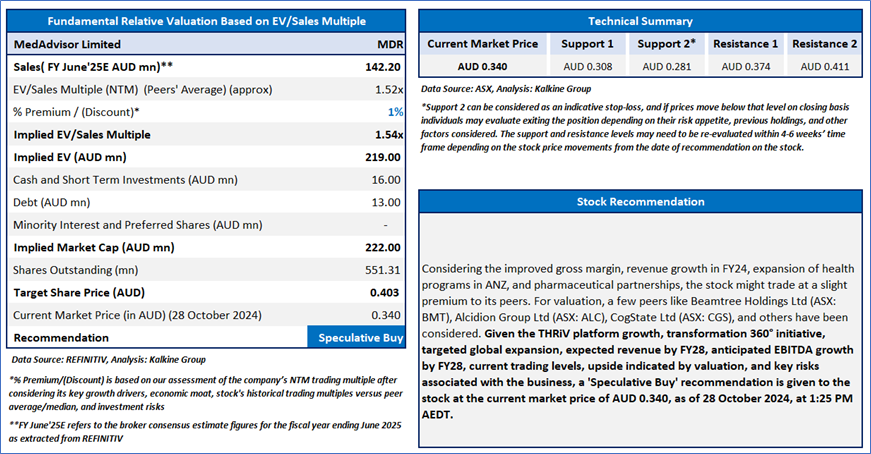Click the 'Stock Recommendation' header
This screenshot has width=871, height=454.
(640, 202)
